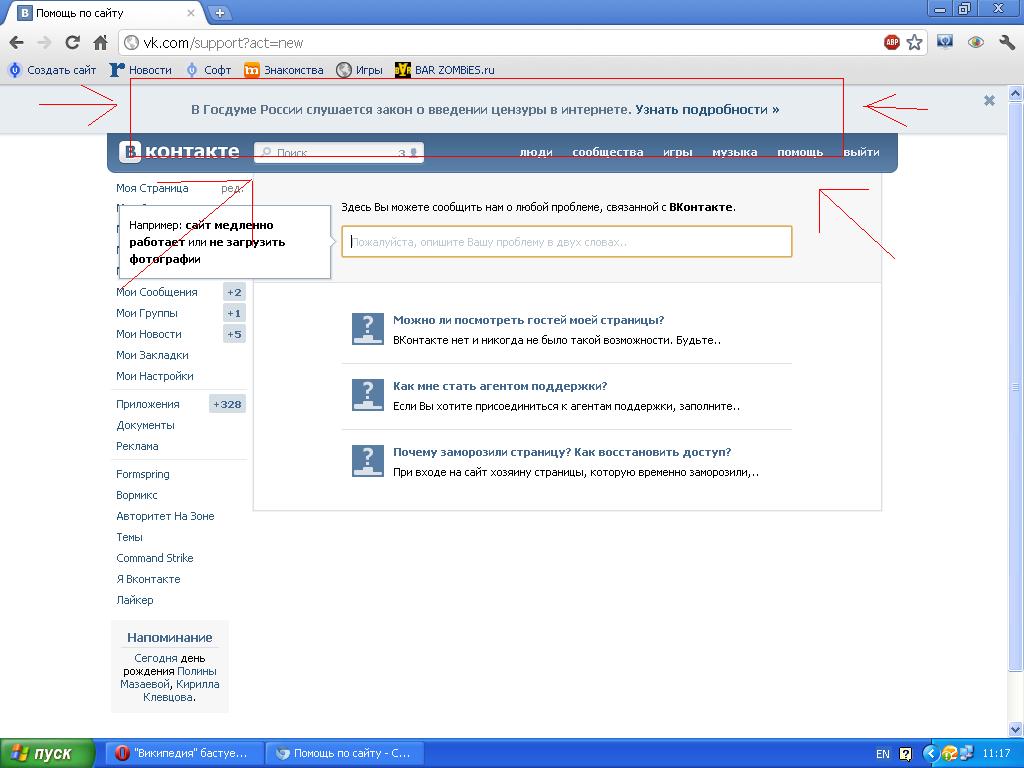Click the question icon beside guests question
The width and height of the screenshot is (1024, 768).
point(368,328)
